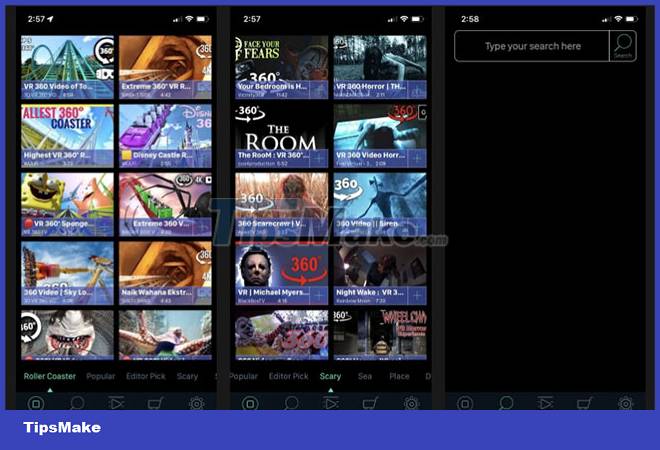The width and height of the screenshot is (660, 450).
Task: Tap the search magnifier icon on the Roller Coaster screen
Action: pyautogui.click(x=77, y=404)
